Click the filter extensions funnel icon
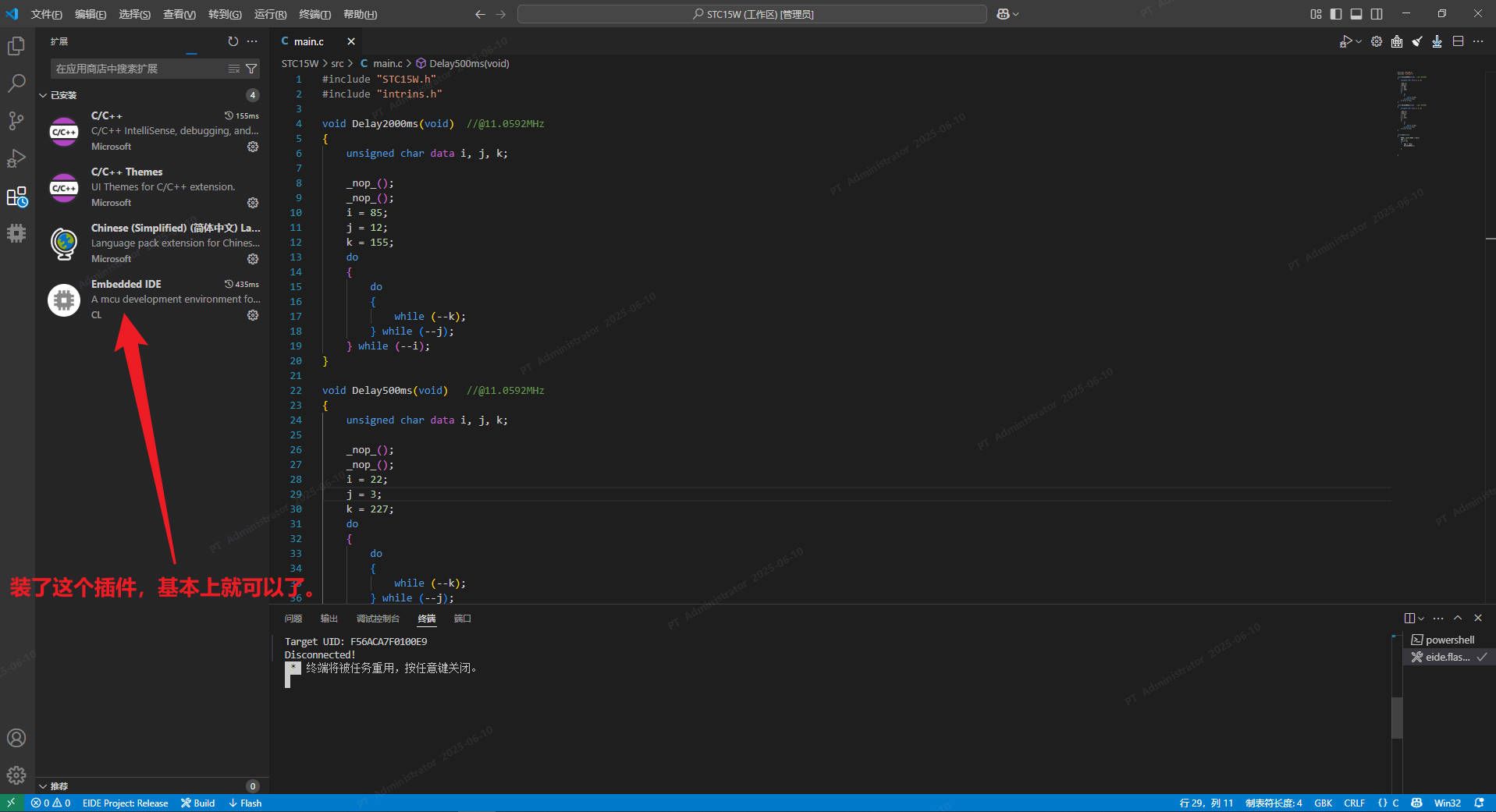Image resolution: width=1496 pixels, height=812 pixels. click(251, 69)
